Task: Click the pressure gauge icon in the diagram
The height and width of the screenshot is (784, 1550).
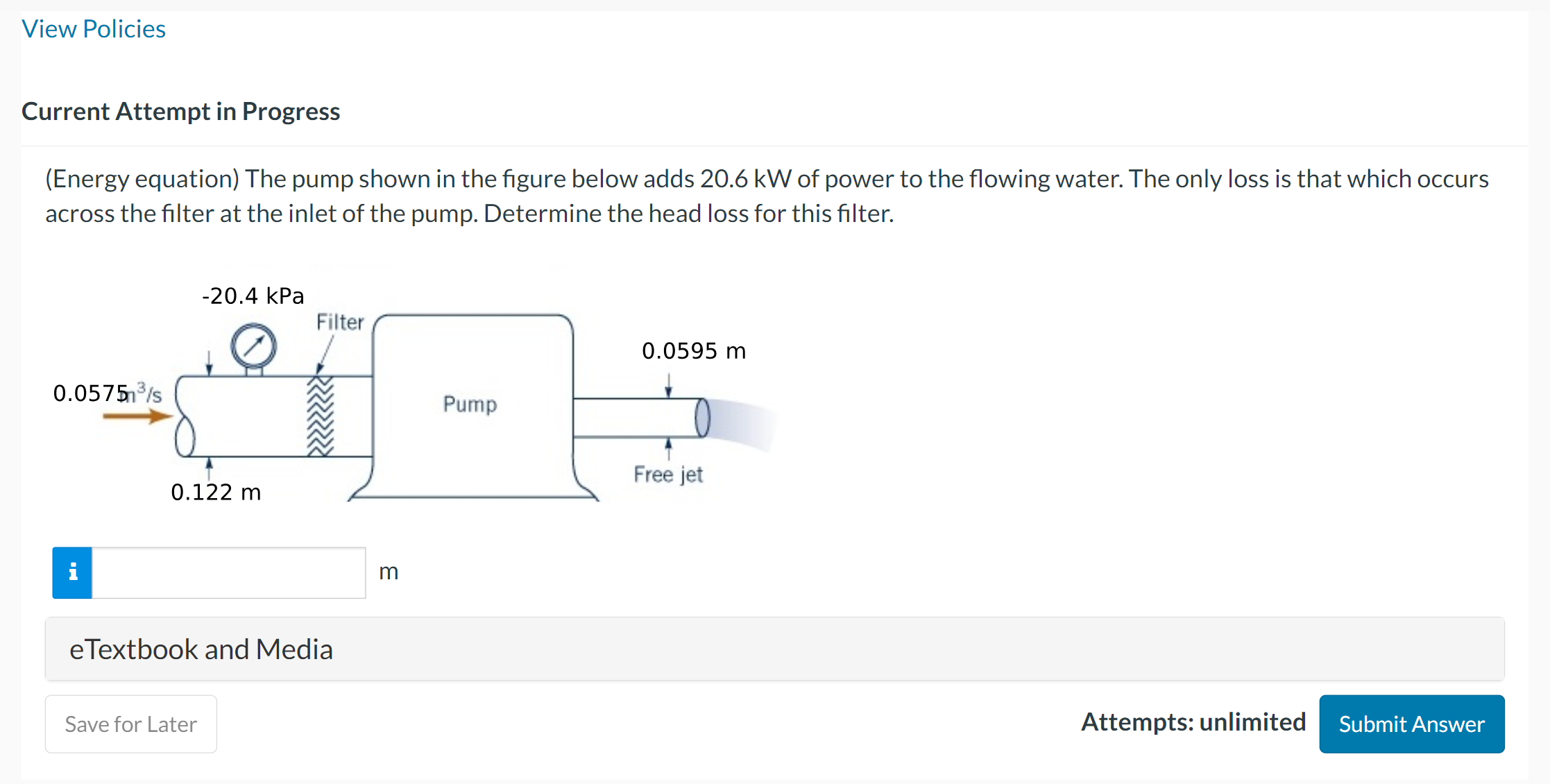Action: (255, 346)
